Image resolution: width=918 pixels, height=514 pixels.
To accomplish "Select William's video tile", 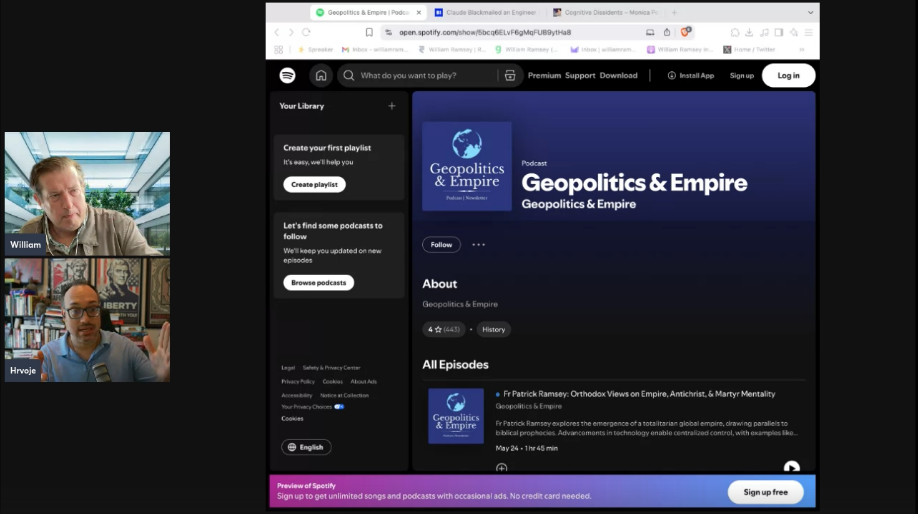I will click(87, 194).
